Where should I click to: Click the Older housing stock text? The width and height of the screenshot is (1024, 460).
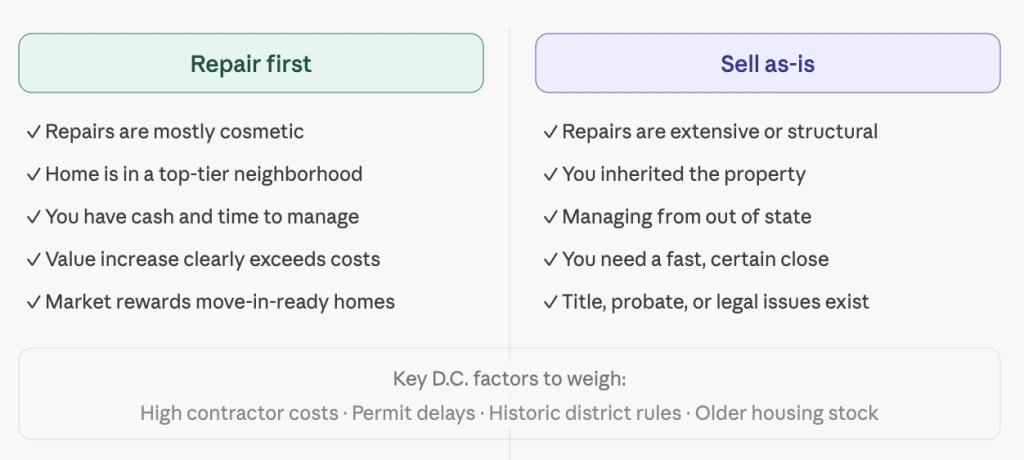coord(787,413)
